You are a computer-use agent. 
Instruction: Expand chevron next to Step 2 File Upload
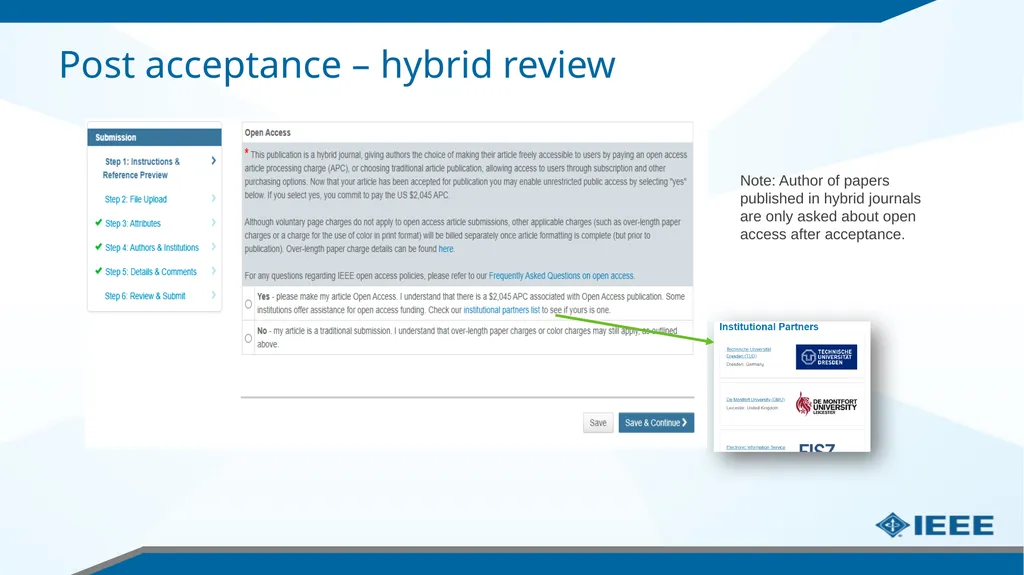(x=214, y=199)
